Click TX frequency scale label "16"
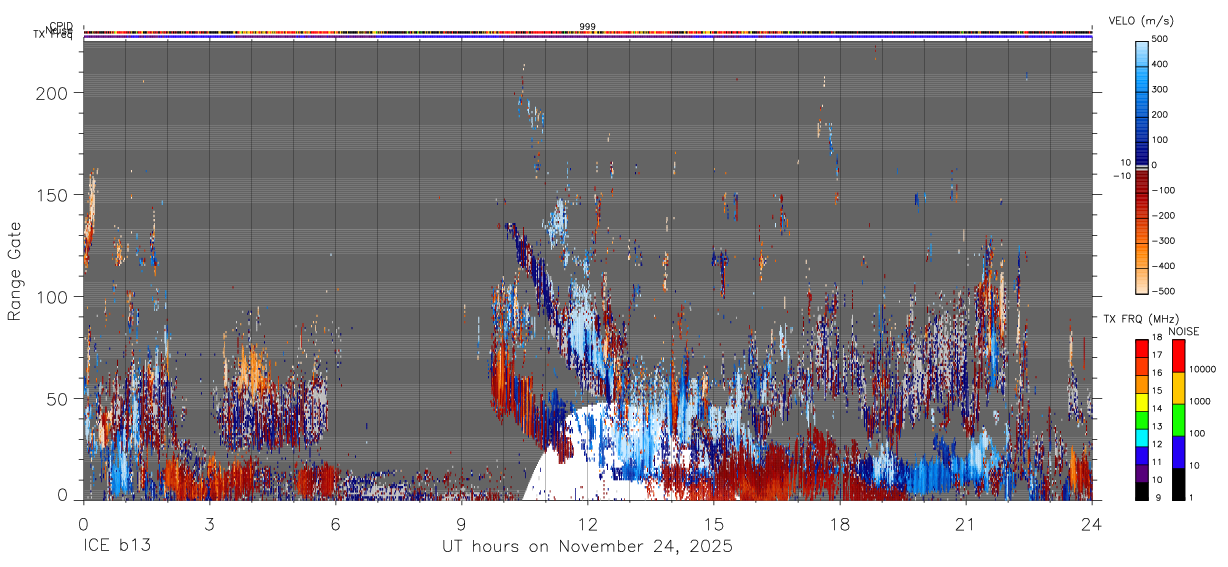 click(x=1157, y=373)
